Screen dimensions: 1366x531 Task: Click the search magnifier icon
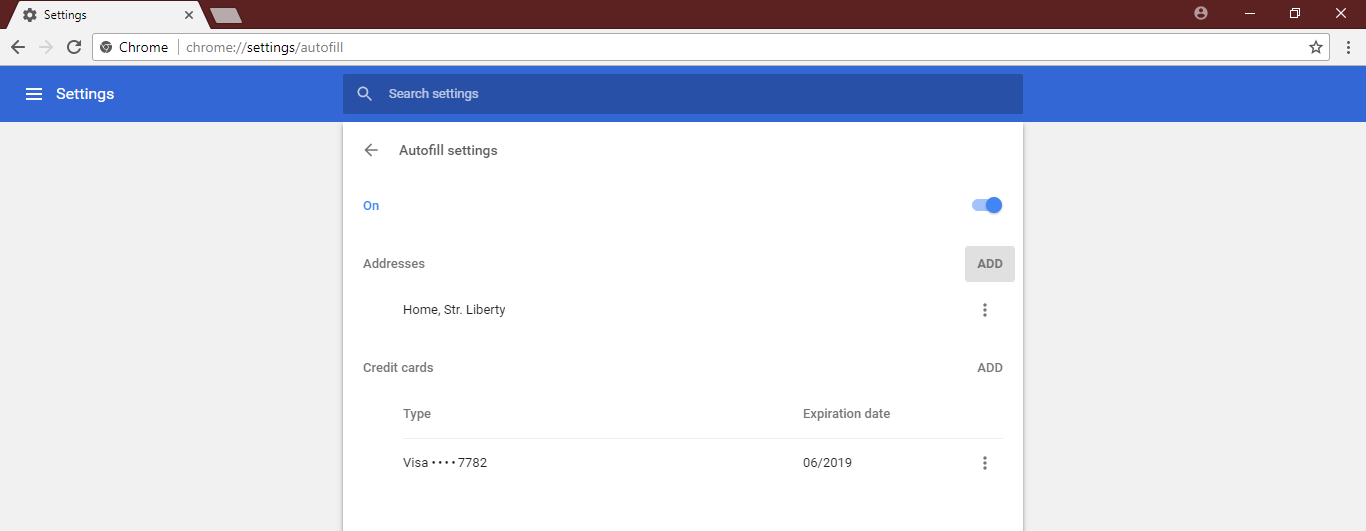click(365, 94)
